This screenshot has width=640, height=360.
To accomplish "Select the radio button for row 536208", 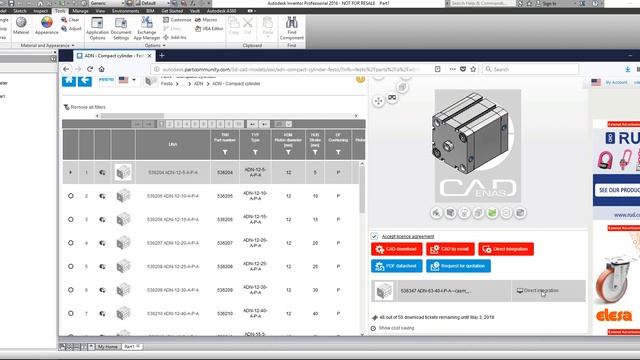I will (x=71, y=266).
